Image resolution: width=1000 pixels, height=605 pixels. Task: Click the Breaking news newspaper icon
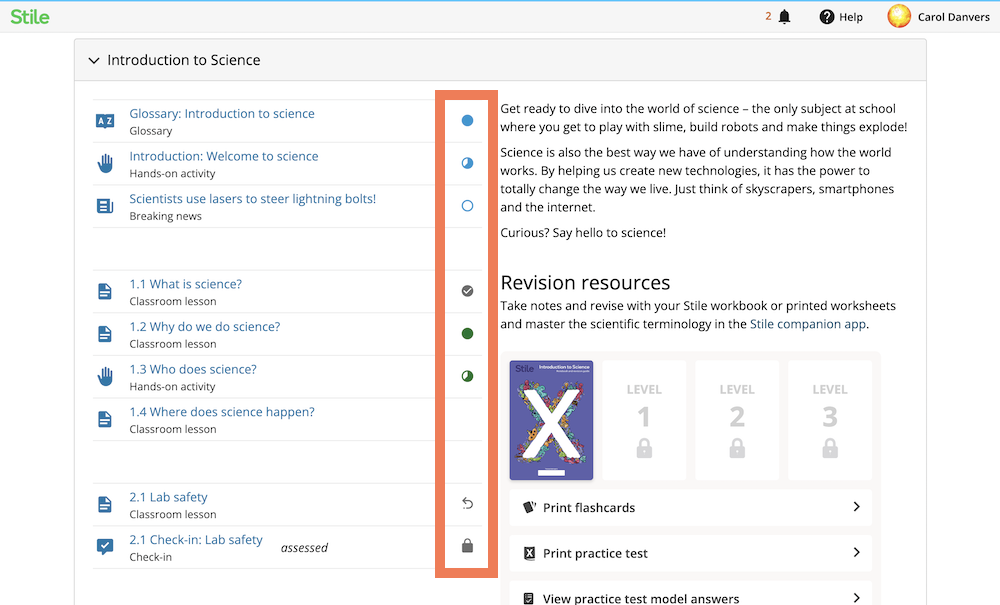point(105,206)
